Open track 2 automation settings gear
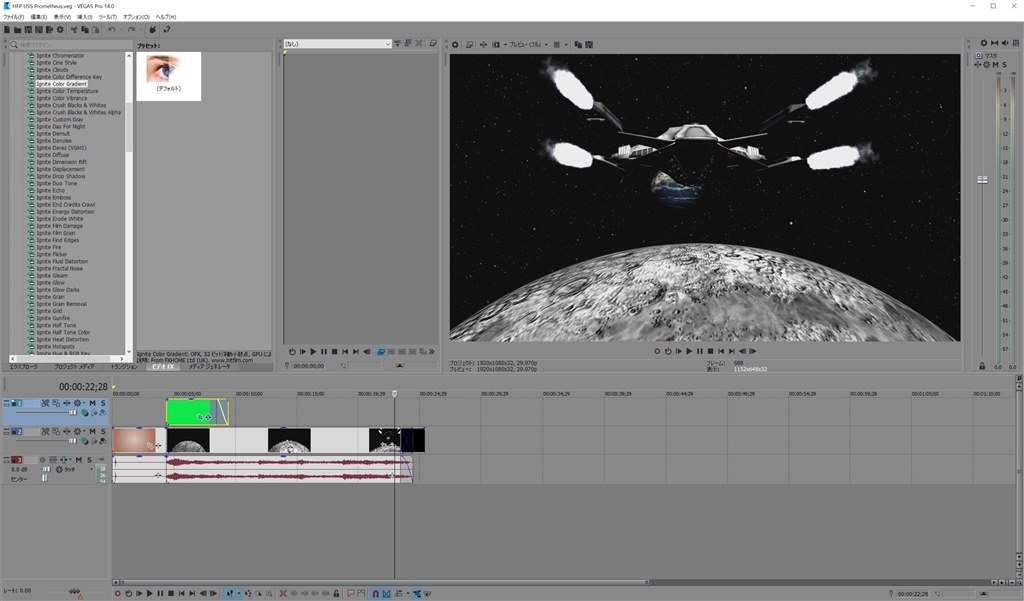Screen dimensions: 1024x601 (x=77, y=431)
